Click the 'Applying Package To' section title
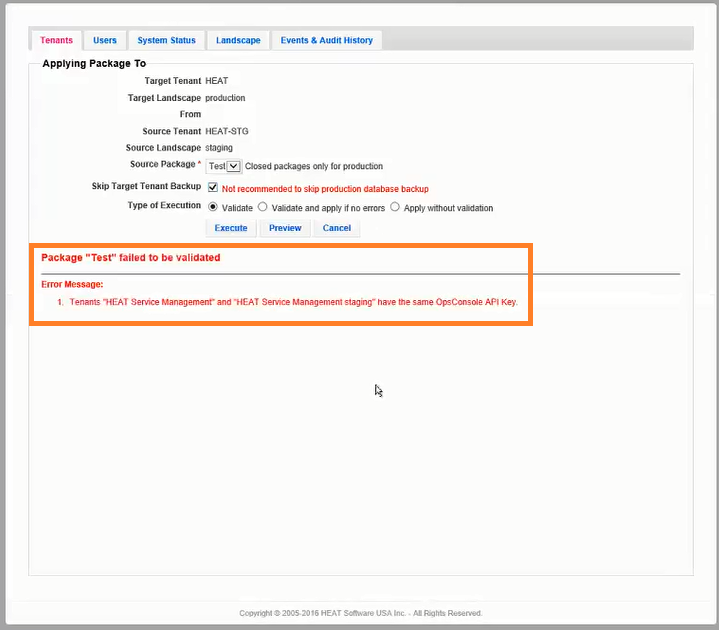This screenshot has width=719, height=630. (94, 63)
